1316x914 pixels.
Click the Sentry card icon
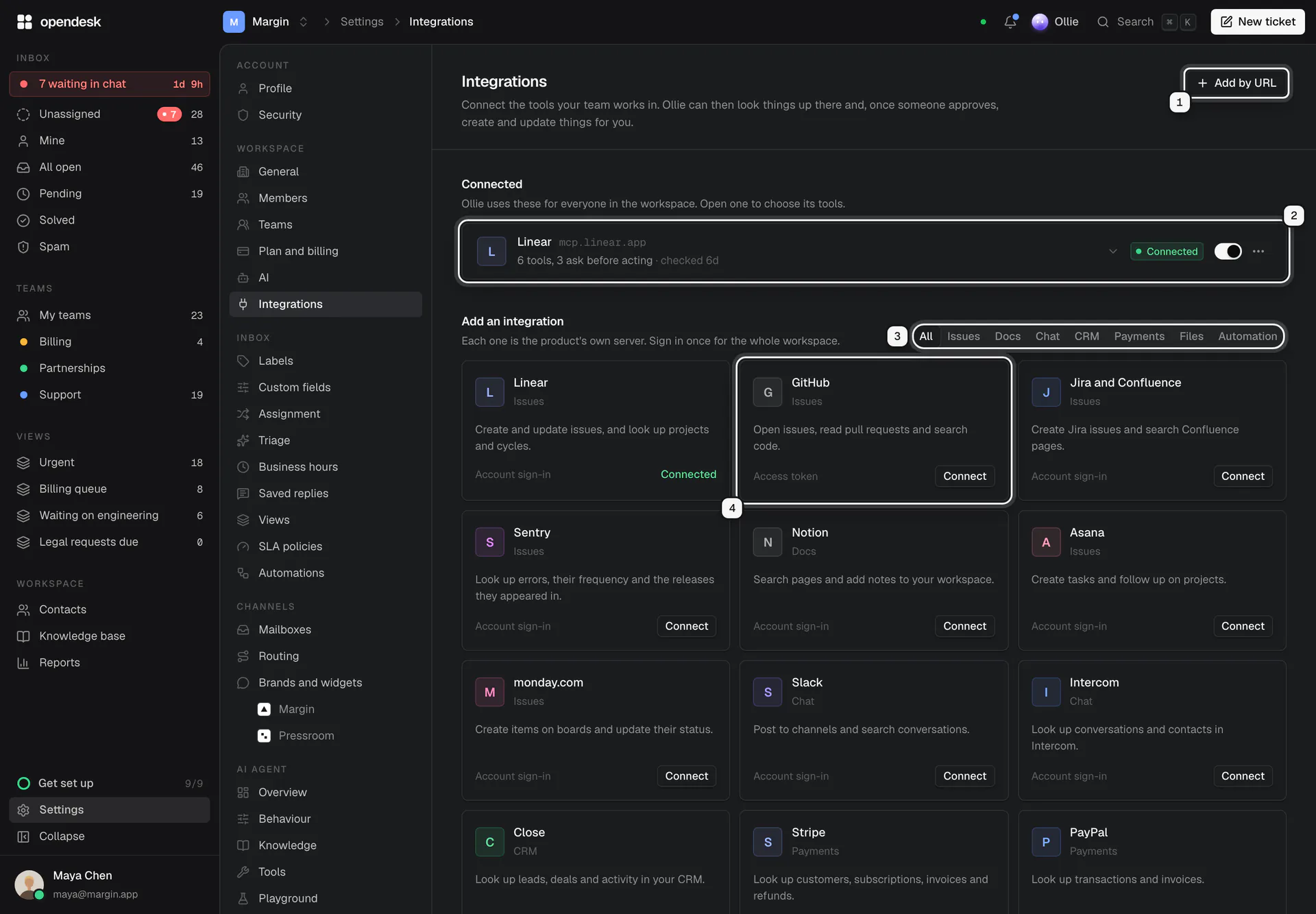pyautogui.click(x=489, y=542)
